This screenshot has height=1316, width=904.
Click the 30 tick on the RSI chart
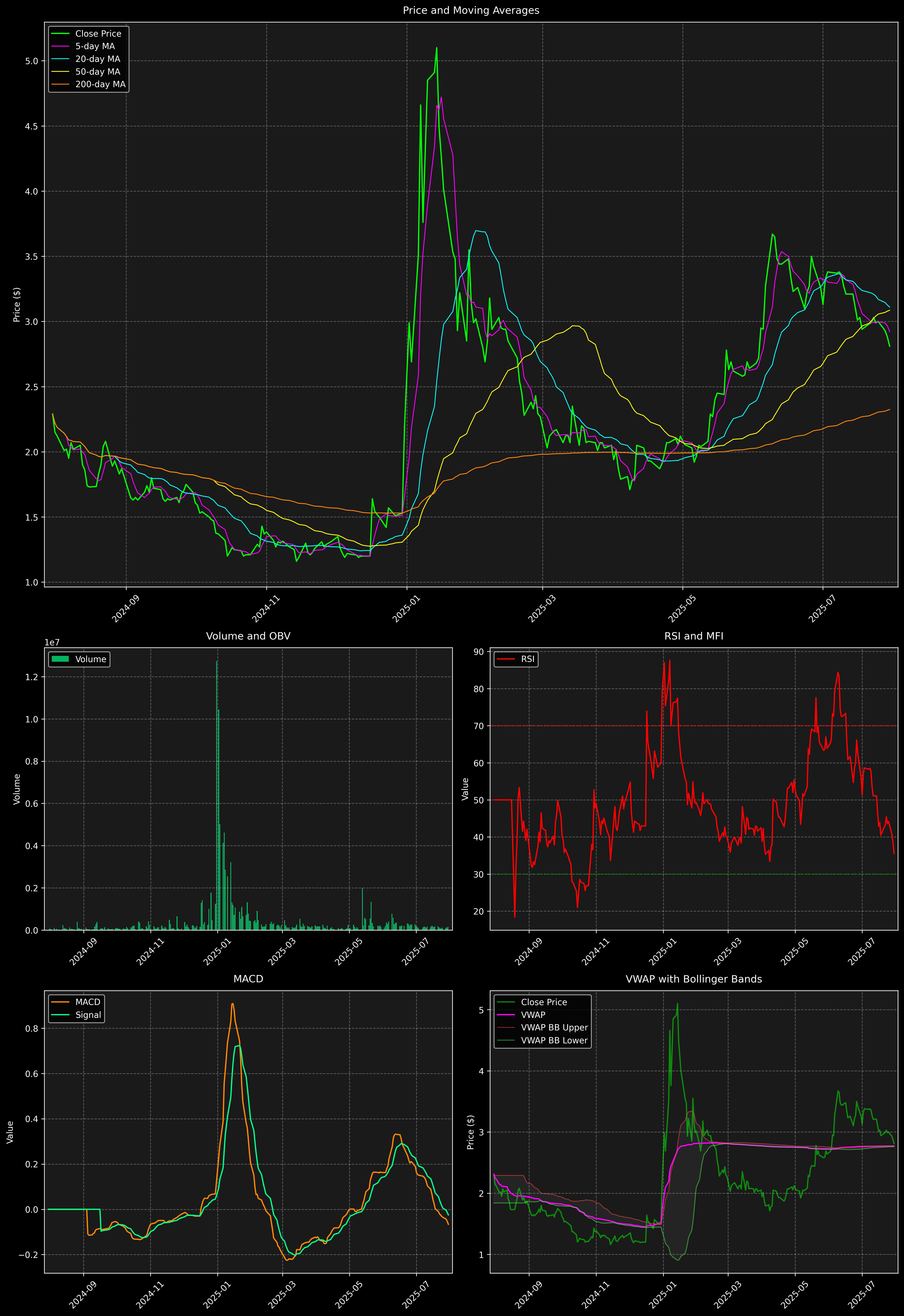coord(479,874)
